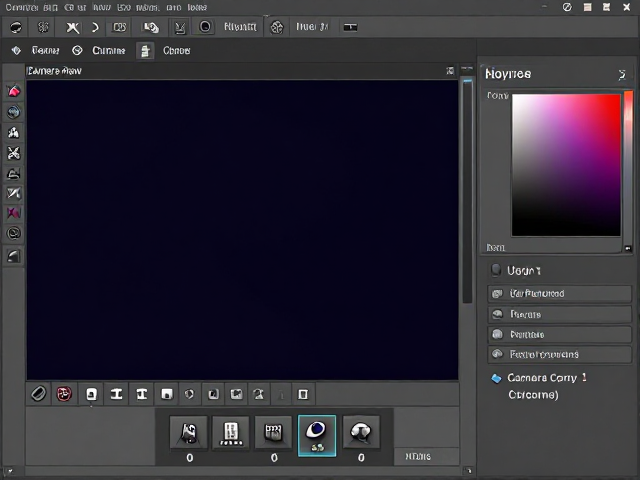The image size is (640, 480).
Task: Click the knot-shaped icon in the top toolbar
Action: click(43, 27)
